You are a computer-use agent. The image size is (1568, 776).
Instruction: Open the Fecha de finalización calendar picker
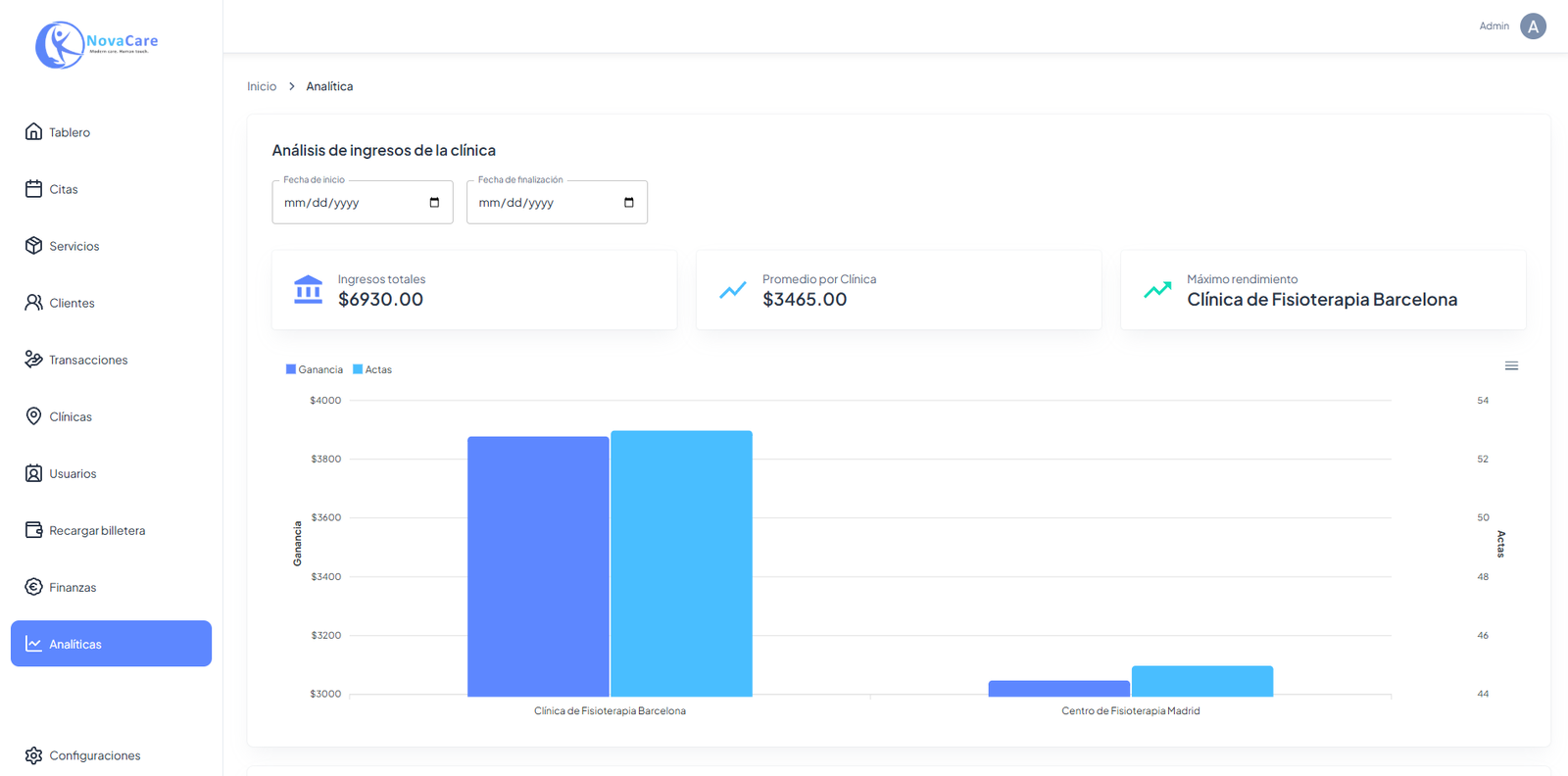coord(628,203)
